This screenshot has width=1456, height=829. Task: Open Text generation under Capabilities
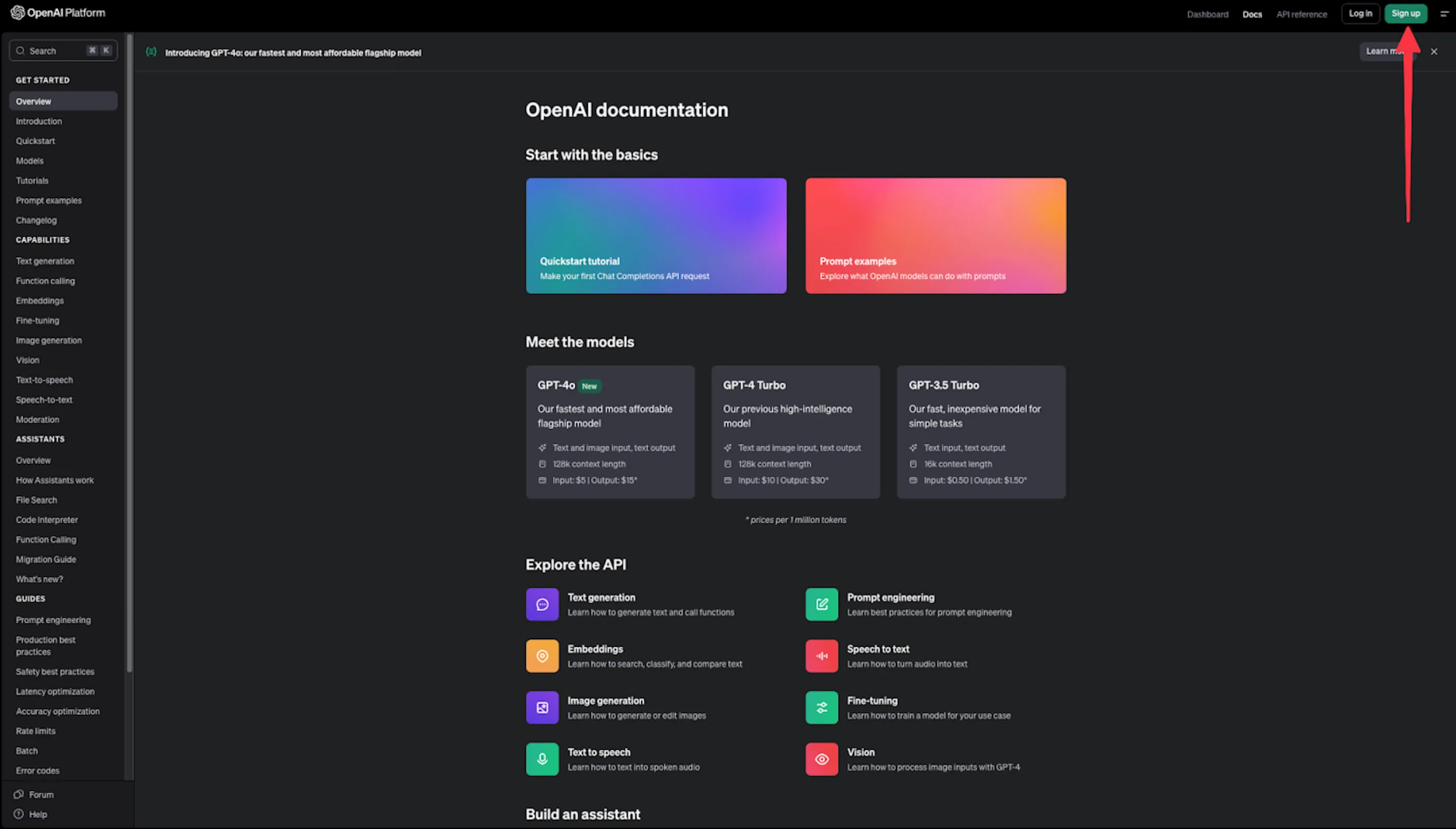coord(45,261)
